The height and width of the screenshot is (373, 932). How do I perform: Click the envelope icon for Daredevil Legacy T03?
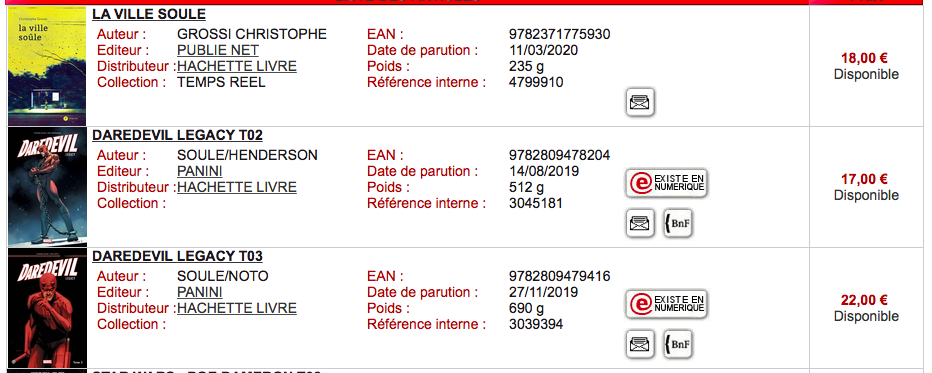point(640,344)
